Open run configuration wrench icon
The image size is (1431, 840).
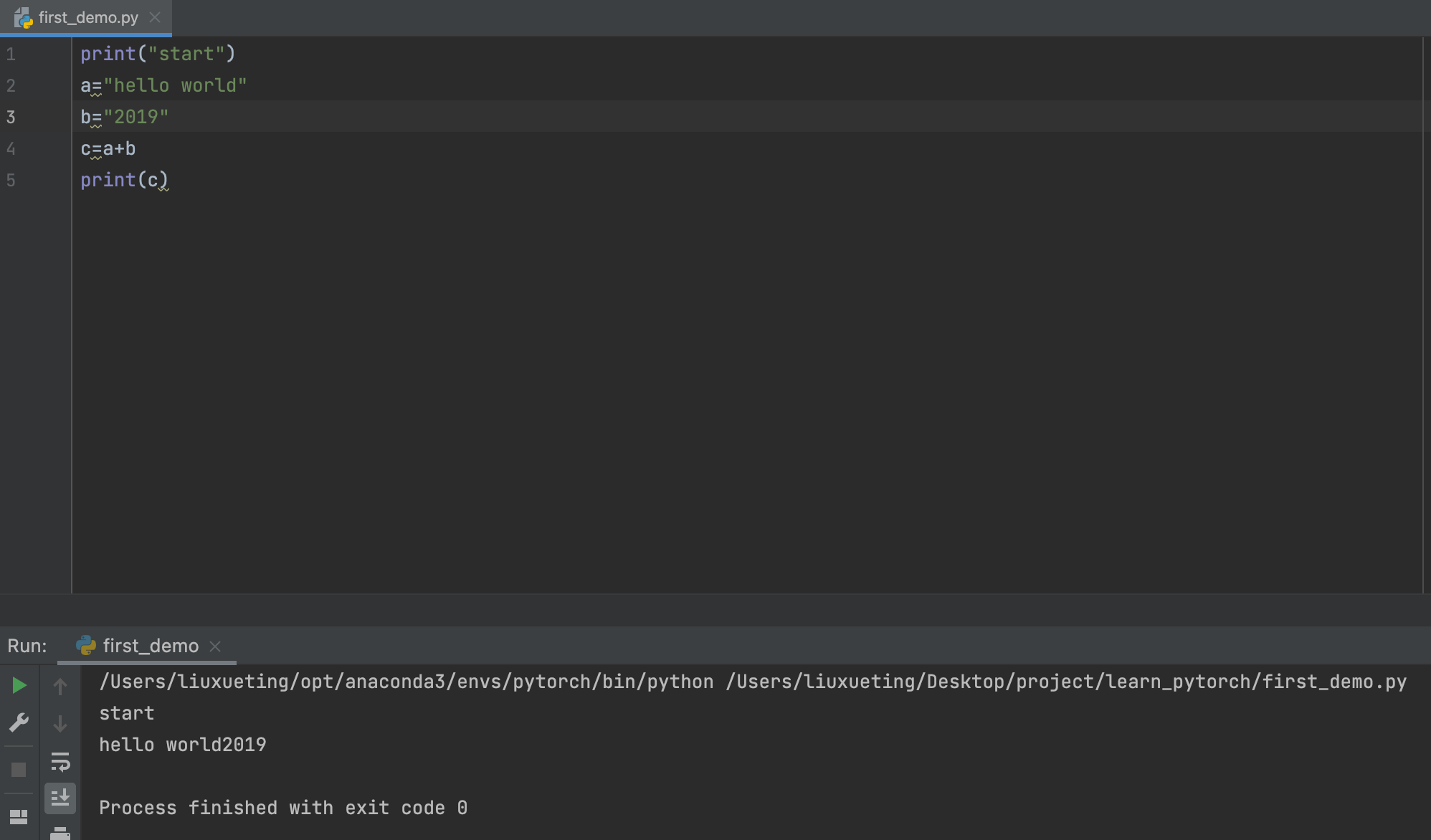[x=19, y=722]
